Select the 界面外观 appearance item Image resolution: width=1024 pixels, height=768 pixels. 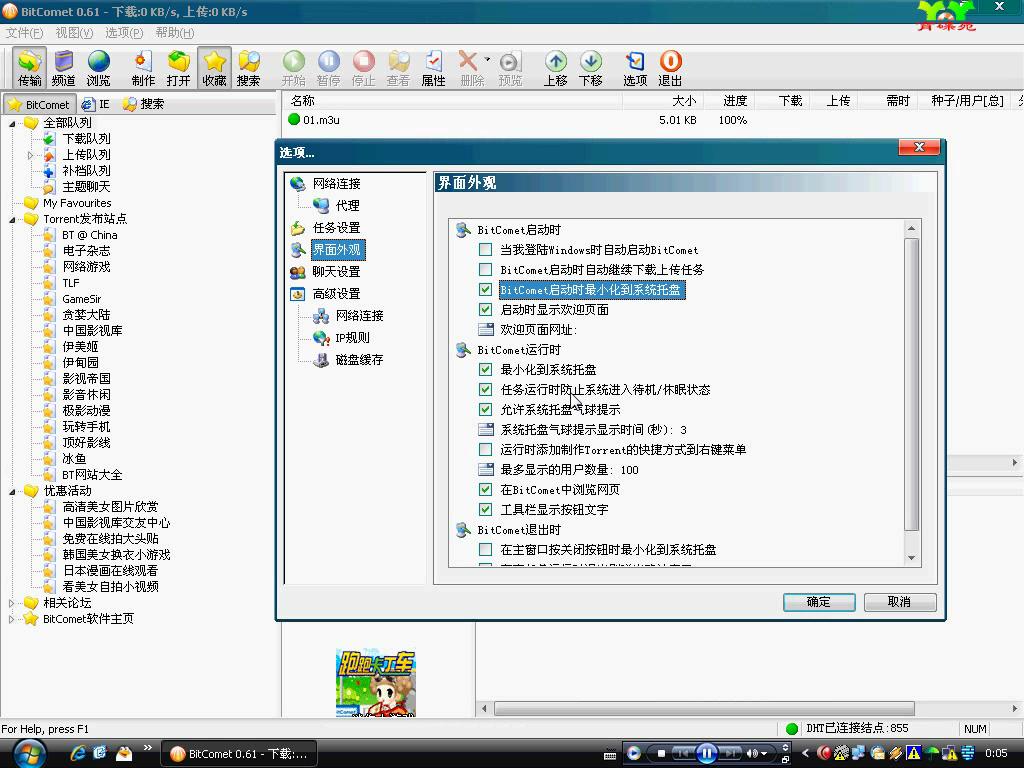click(x=336, y=249)
